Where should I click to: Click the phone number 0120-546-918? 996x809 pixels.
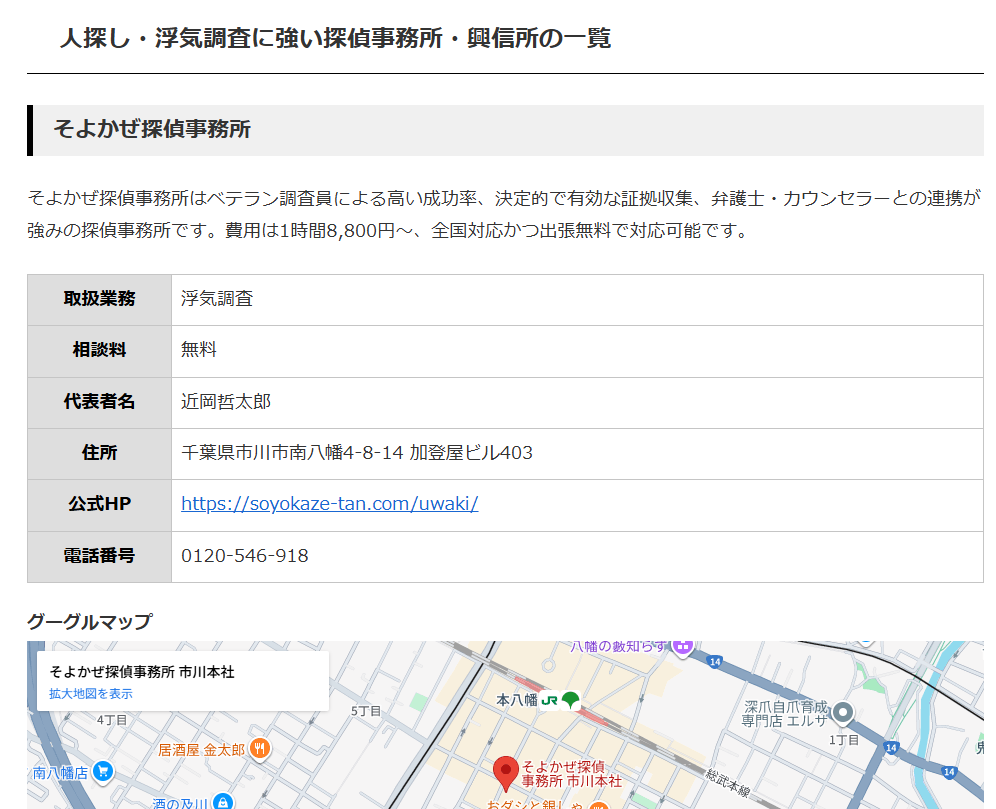point(245,556)
